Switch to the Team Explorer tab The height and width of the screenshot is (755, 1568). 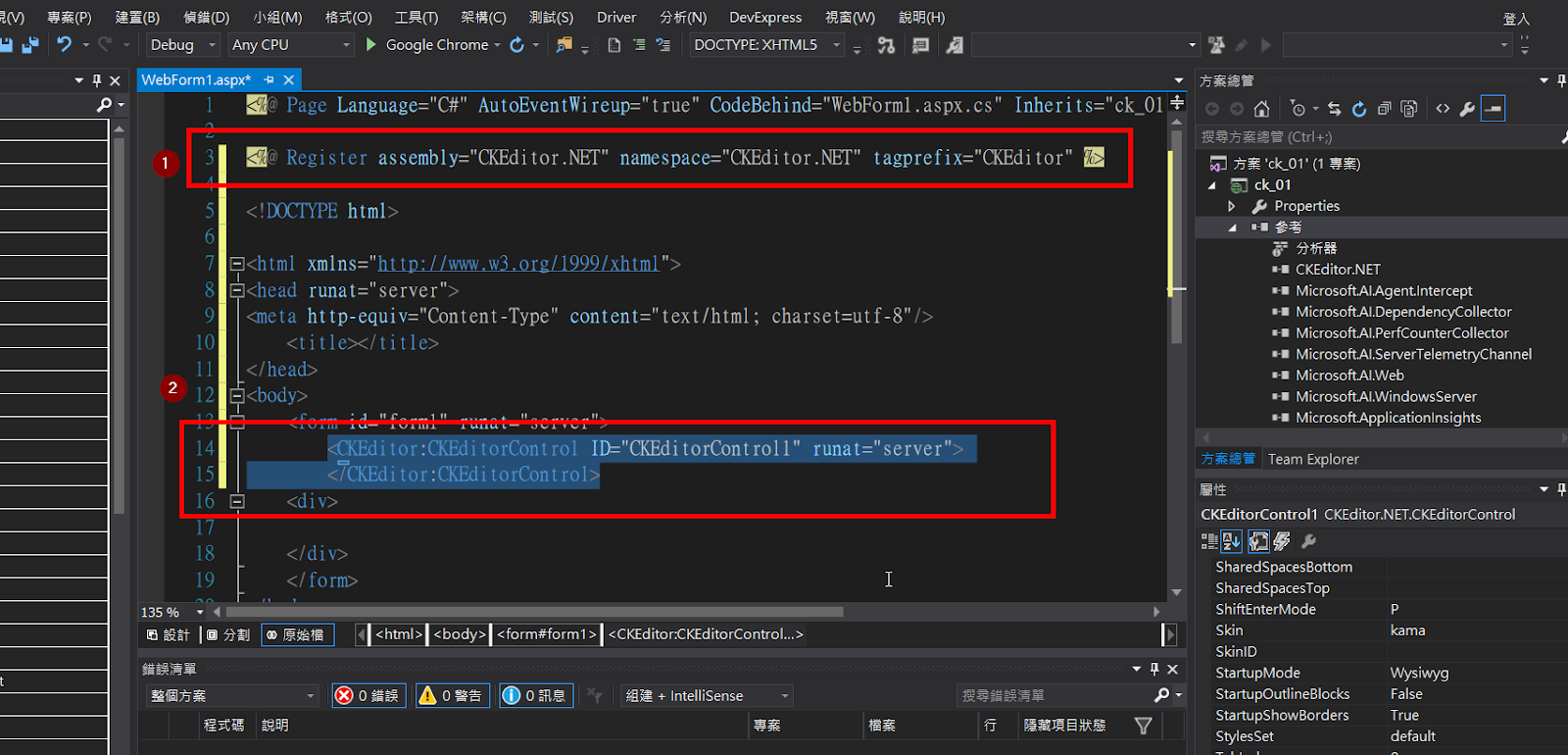pos(1313,459)
